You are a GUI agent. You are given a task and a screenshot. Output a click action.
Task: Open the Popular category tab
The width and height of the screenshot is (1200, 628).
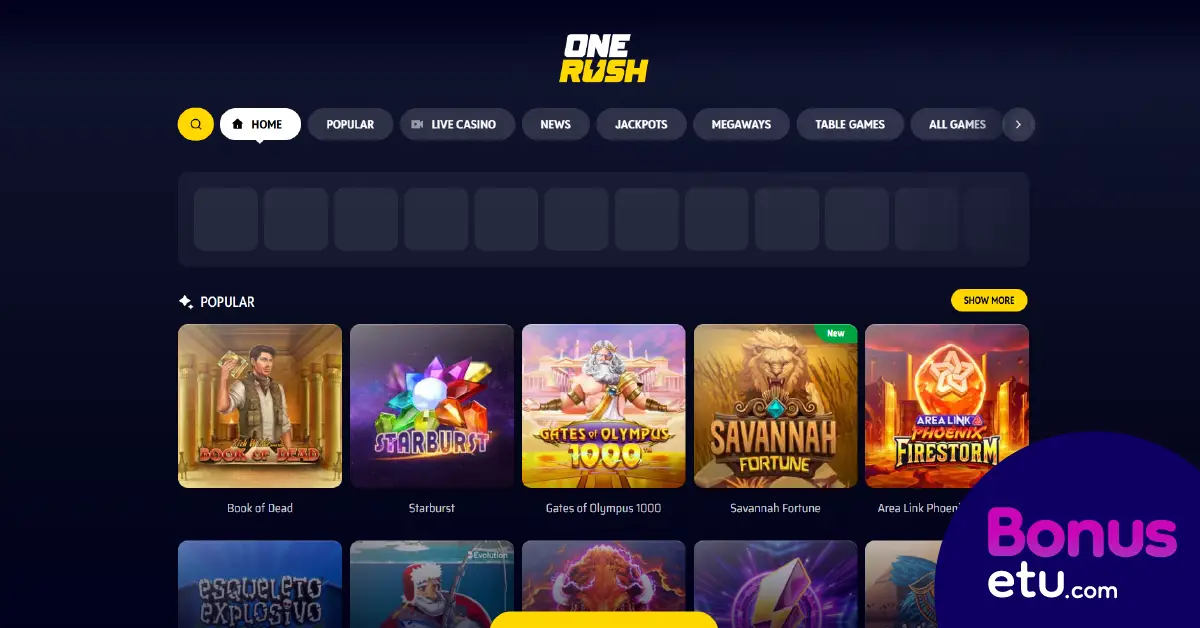[x=350, y=124]
